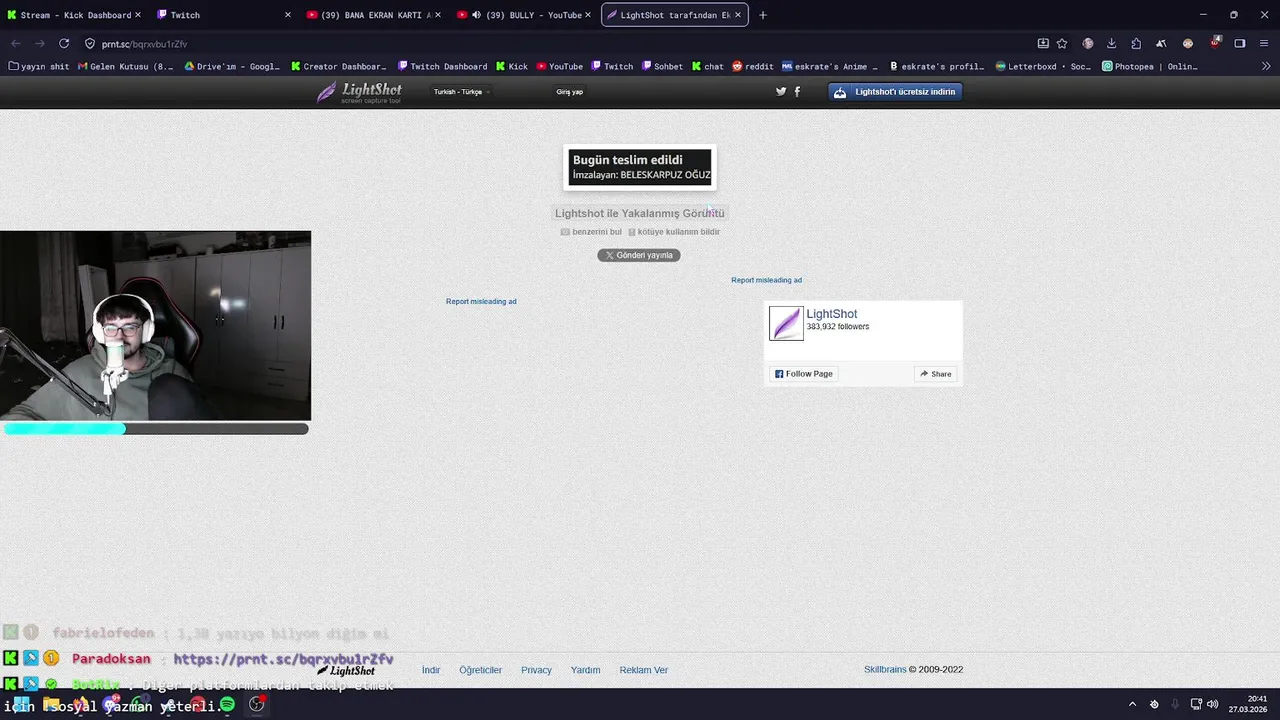Click the install-app icon in address bar
The width and height of the screenshot is (1280, 720).
tap(1043, 44)
